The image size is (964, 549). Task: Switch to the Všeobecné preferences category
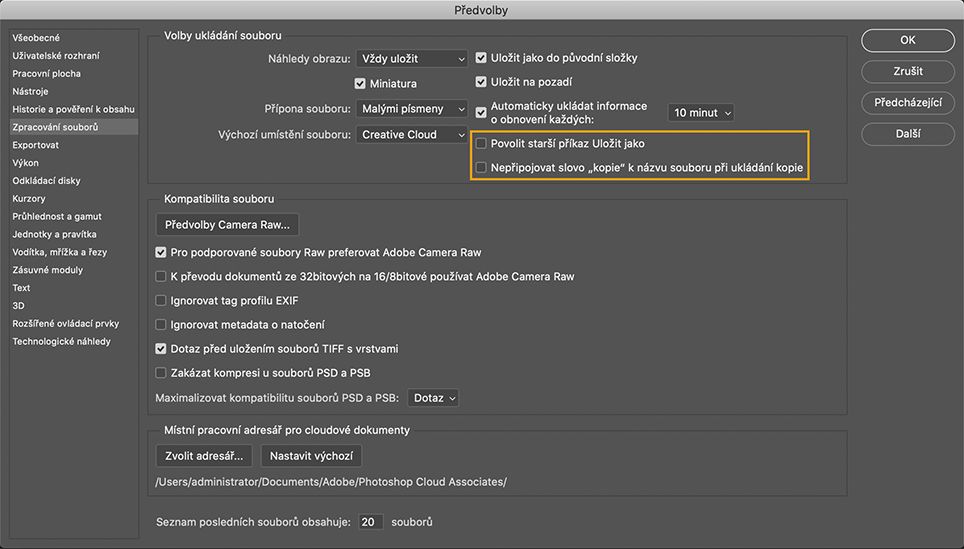[36, 37]
